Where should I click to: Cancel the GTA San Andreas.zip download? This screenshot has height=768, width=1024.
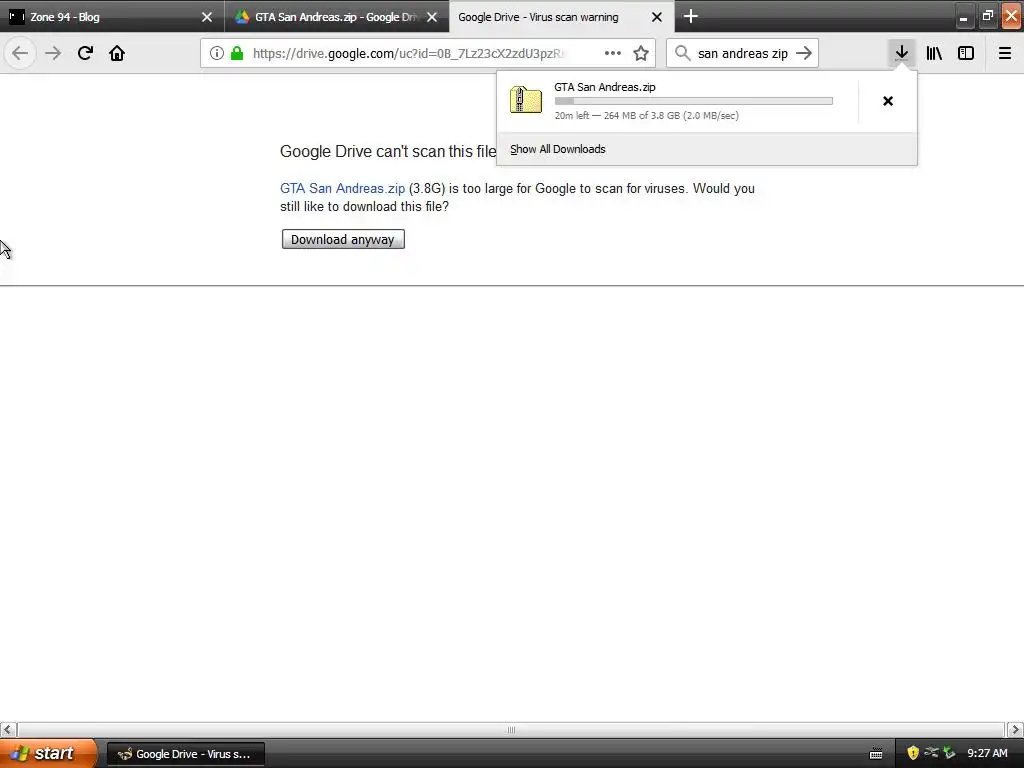point(888,101)
